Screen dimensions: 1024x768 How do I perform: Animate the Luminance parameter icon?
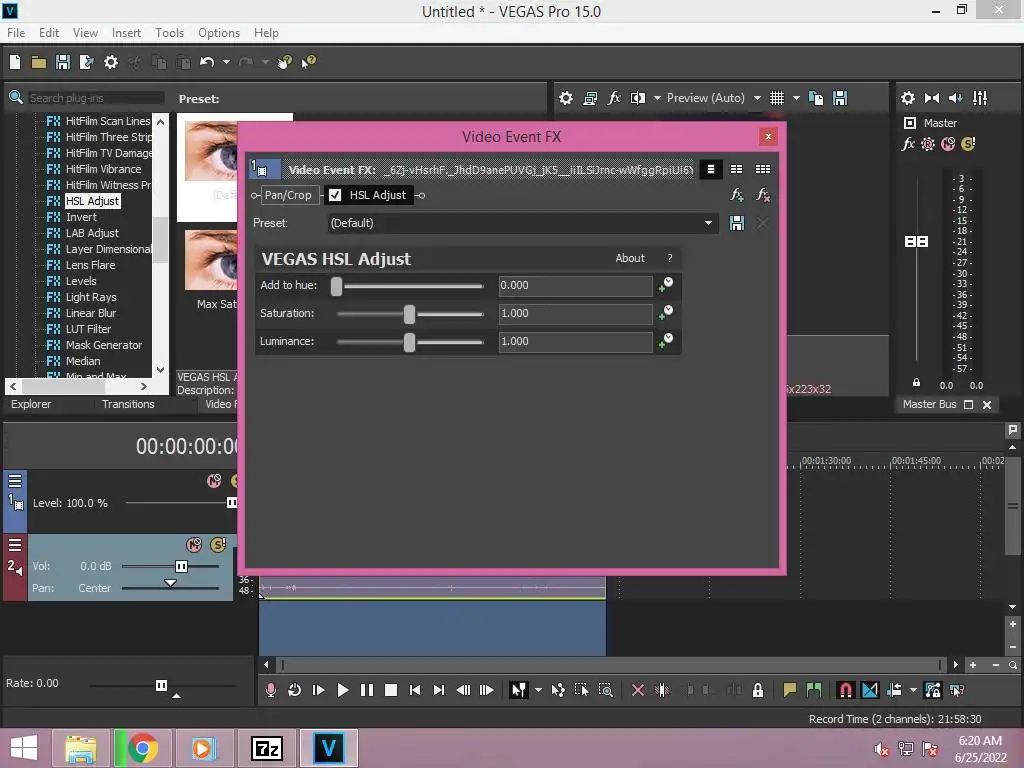665,341
